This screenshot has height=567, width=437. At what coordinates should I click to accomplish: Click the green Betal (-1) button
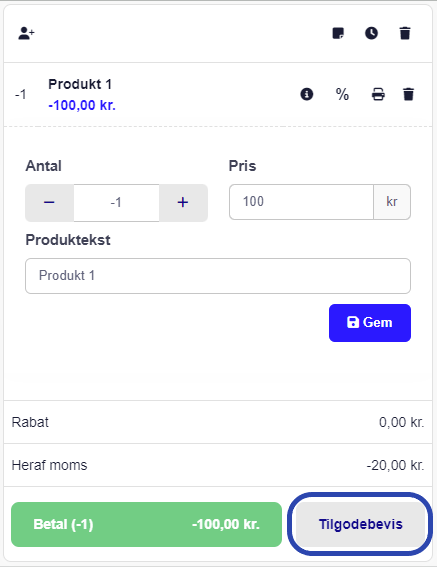click(x=147, y=524)
